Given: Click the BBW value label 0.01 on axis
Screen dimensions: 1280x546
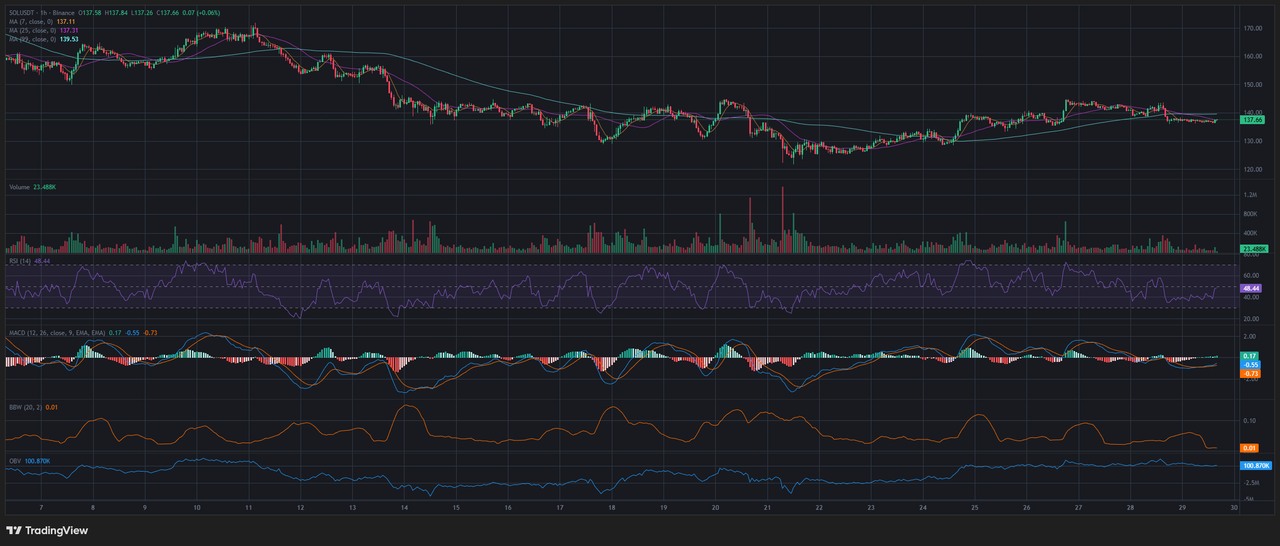Looking at the screenshot, I should click(1250, 447).
